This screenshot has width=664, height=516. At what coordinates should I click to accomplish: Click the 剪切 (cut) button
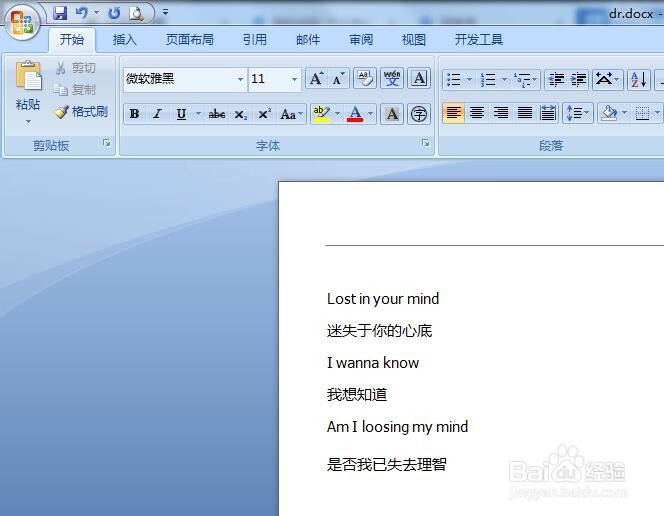pyautogui.click(x=76, y=68)
